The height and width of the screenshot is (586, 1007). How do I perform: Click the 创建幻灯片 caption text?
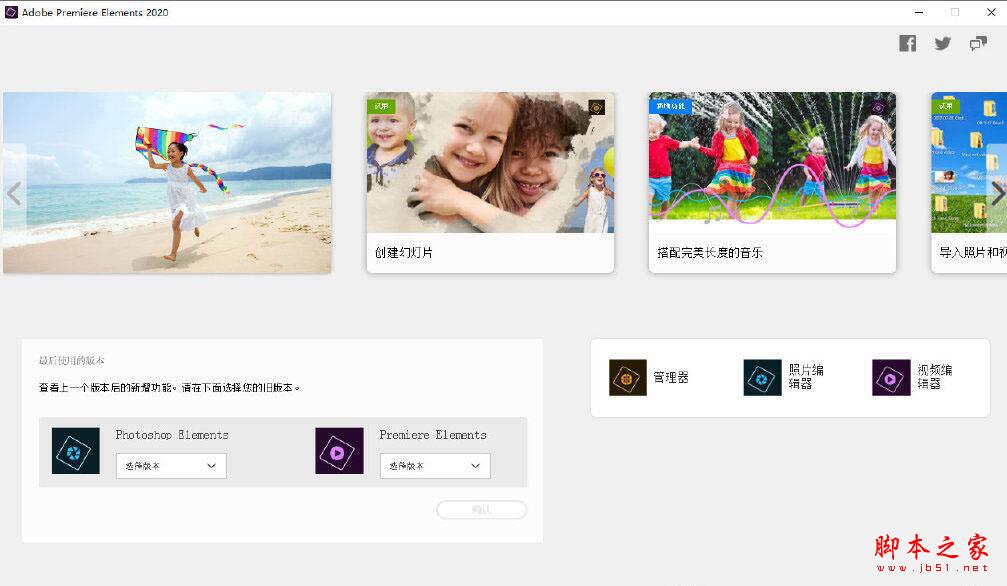404,253
